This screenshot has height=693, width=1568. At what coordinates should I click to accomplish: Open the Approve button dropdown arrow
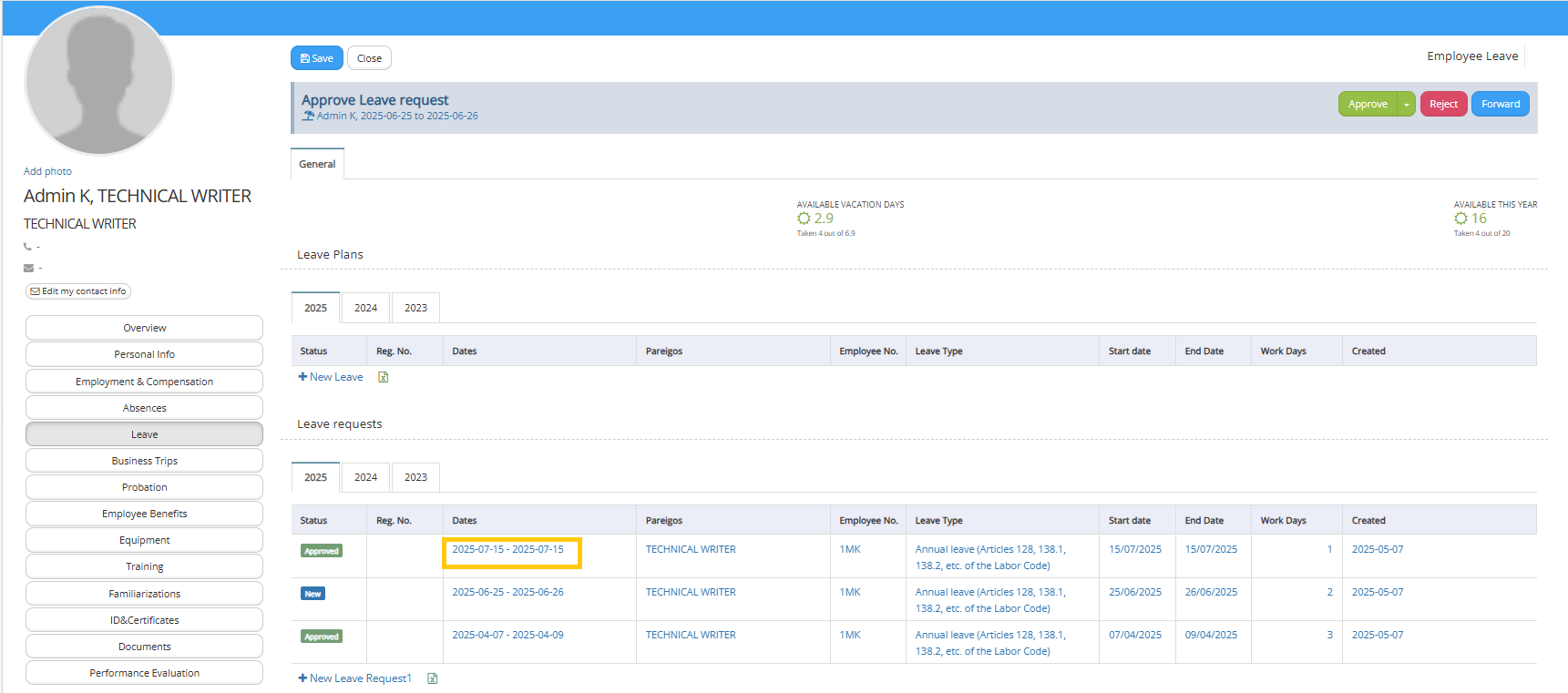pos(1407,104)
